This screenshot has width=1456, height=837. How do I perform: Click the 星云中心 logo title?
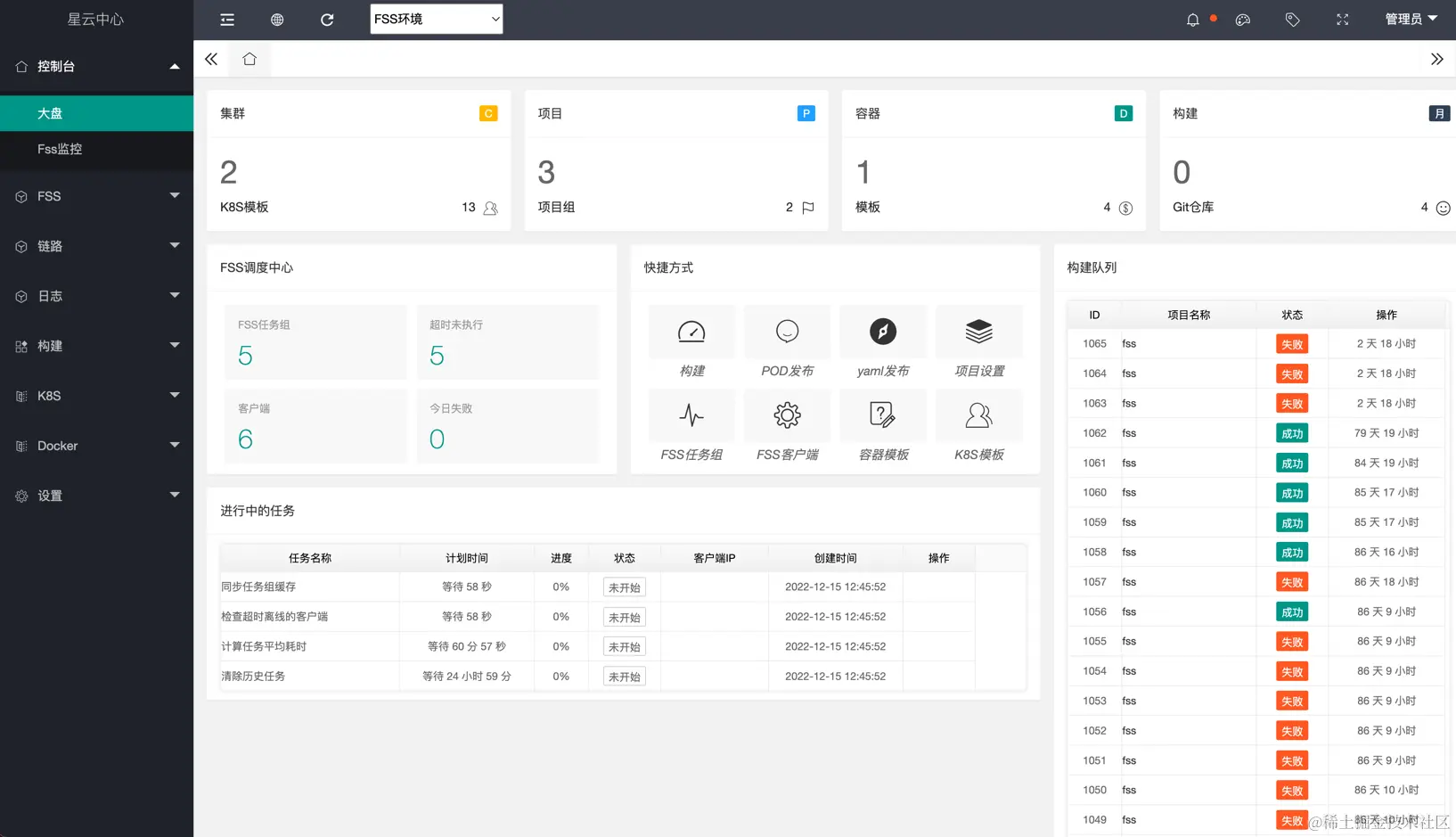pos(96,20)
